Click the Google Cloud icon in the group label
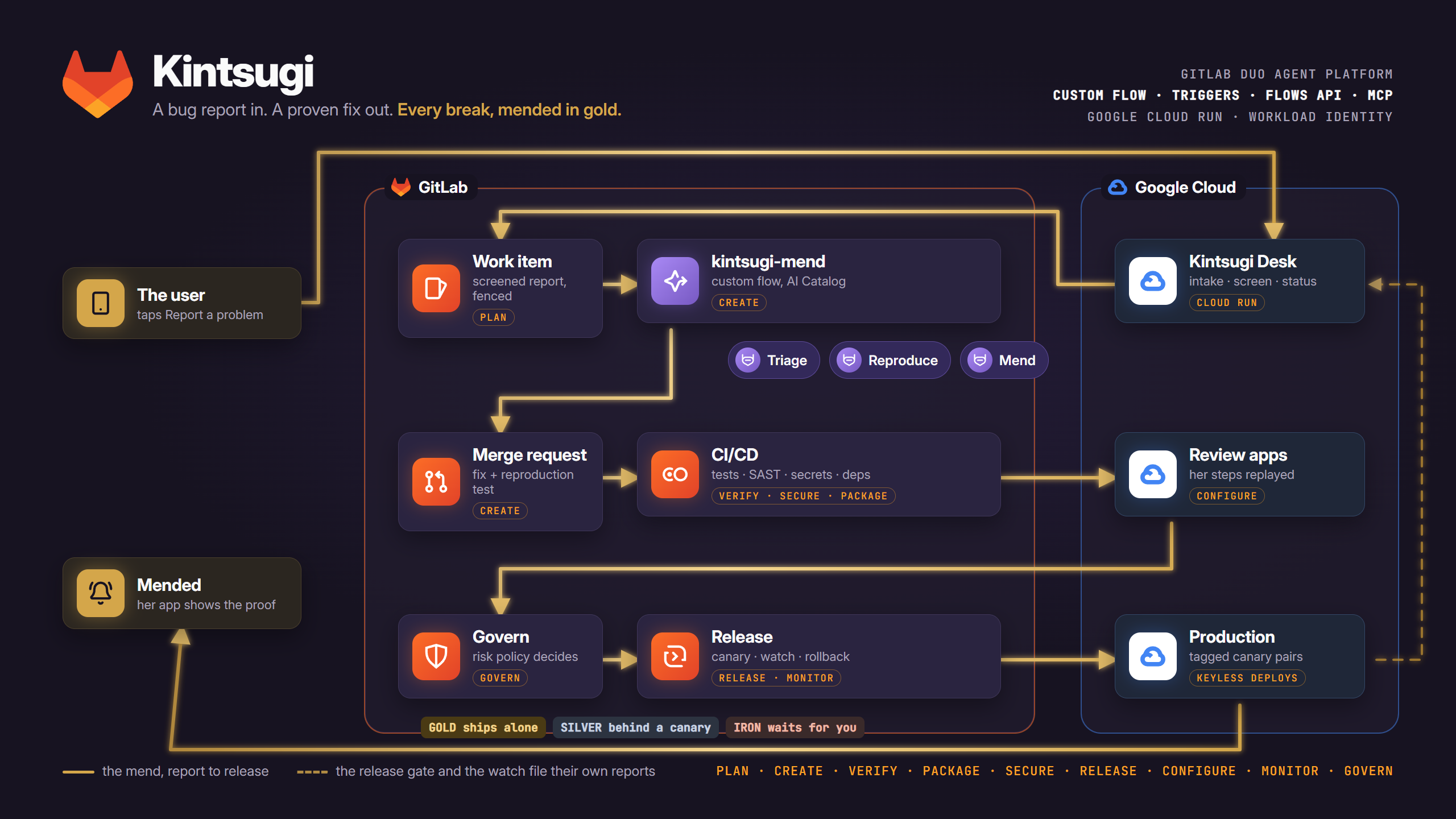1456x819 pixels. point(1118,187)
